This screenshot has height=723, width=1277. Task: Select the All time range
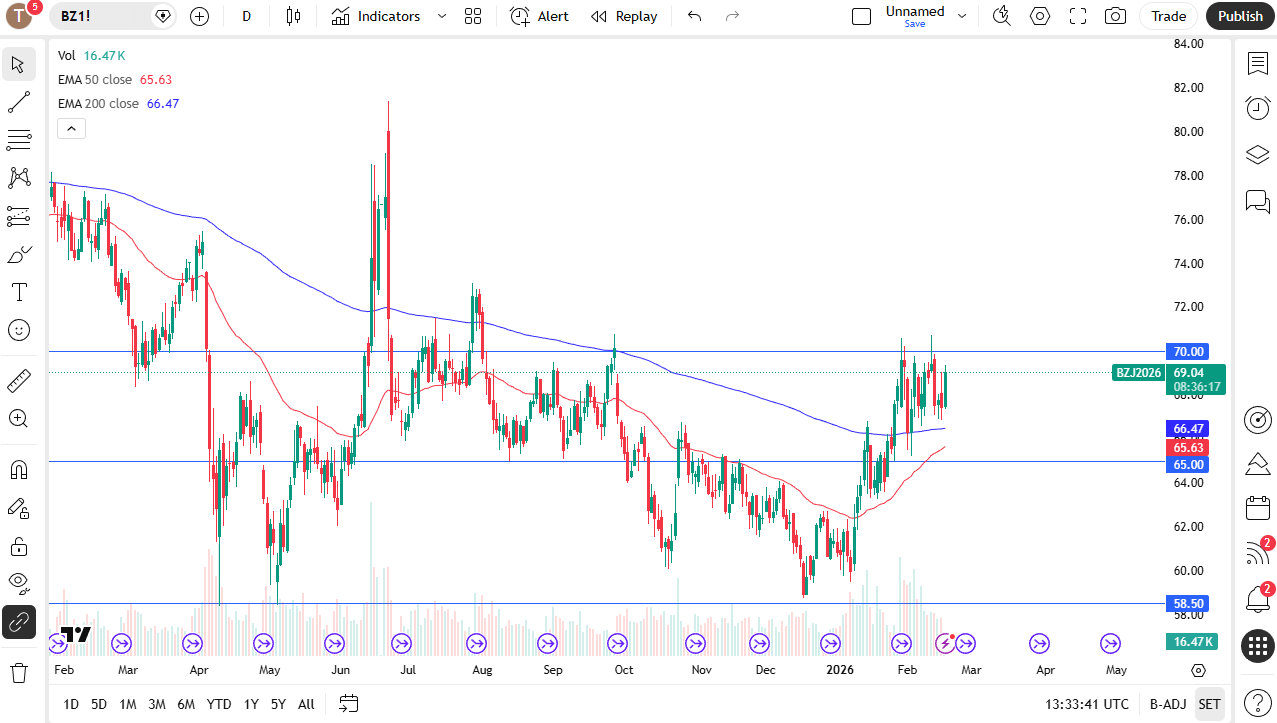click(306, 704)
